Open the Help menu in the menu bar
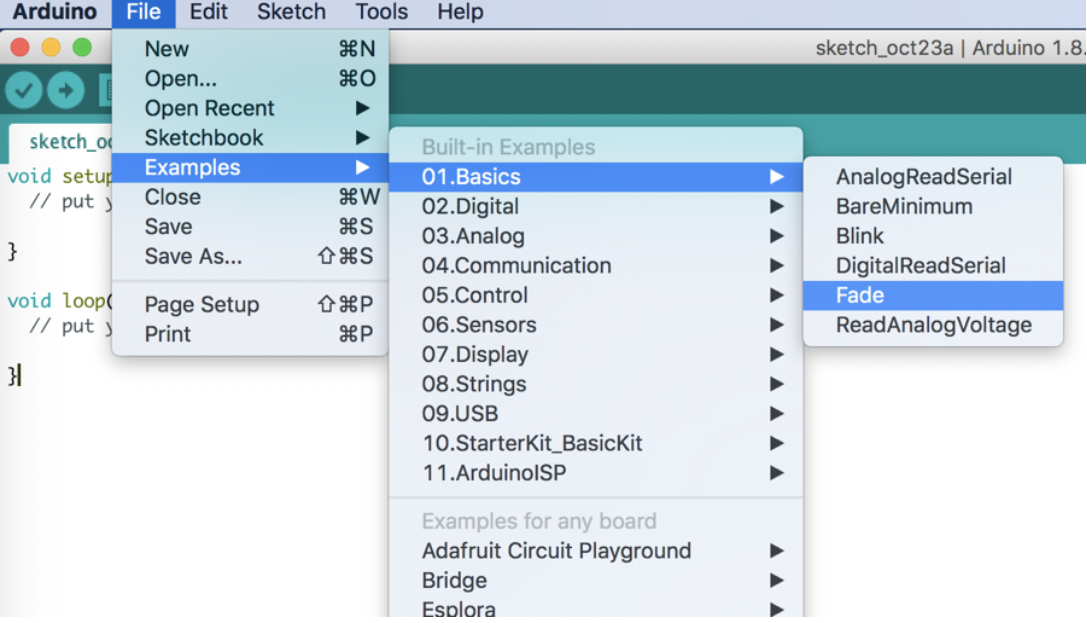This screenshot has width=1087, height=623. click(460, 12)
